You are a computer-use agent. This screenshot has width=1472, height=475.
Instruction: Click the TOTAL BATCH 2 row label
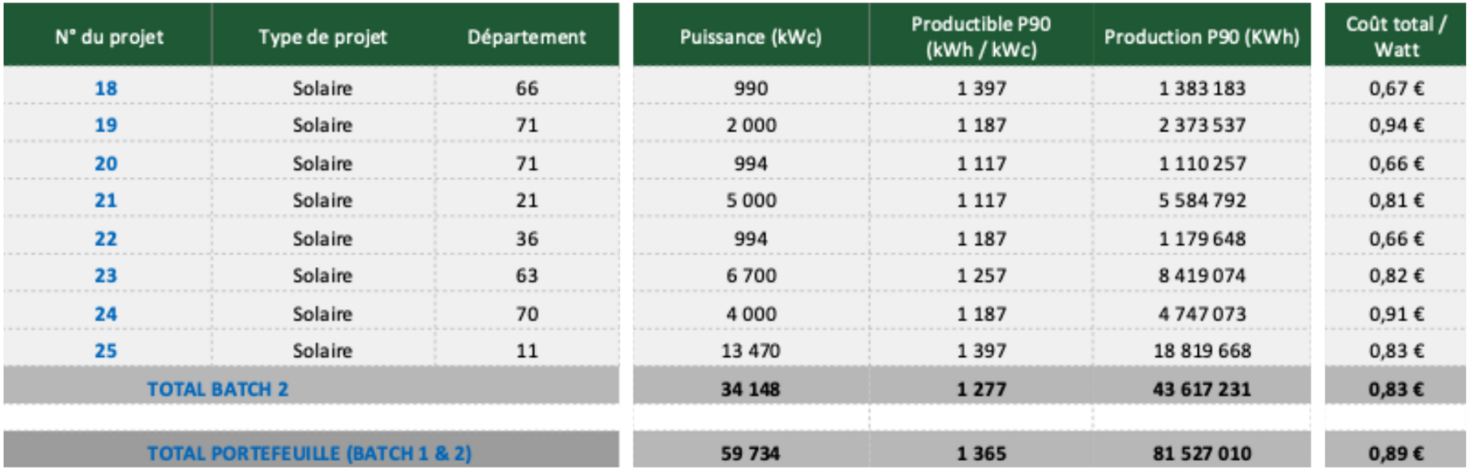tap(218, 389)
